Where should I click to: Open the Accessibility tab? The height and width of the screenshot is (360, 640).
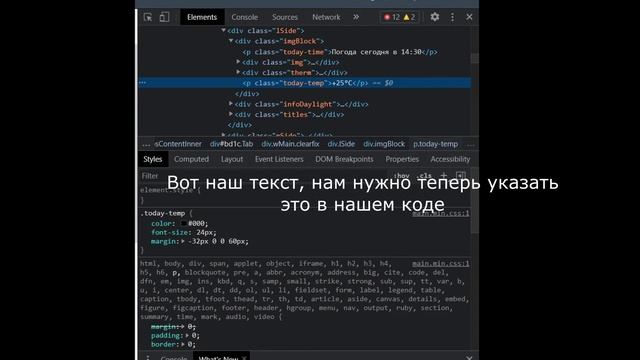[450, 159]
